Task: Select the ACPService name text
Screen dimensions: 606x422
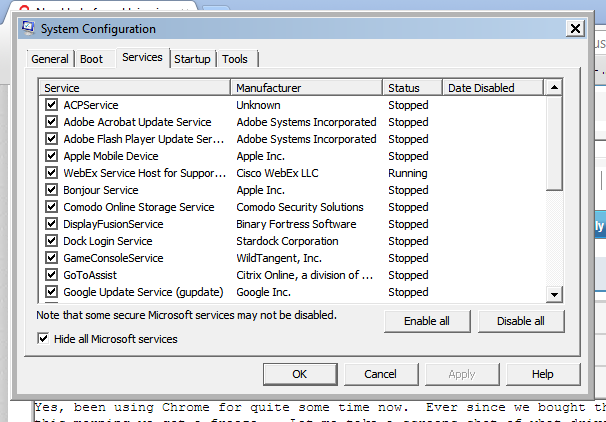Action: tap(91, 105)
